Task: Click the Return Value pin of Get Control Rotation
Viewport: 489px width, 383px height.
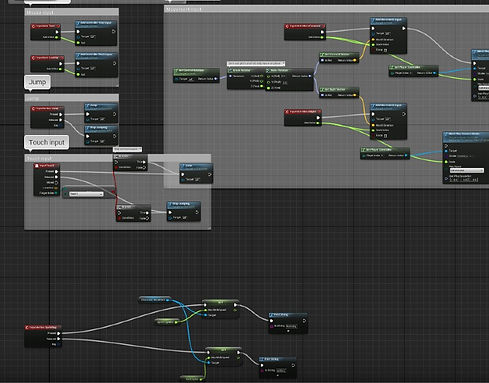Action: pos(216,79)
